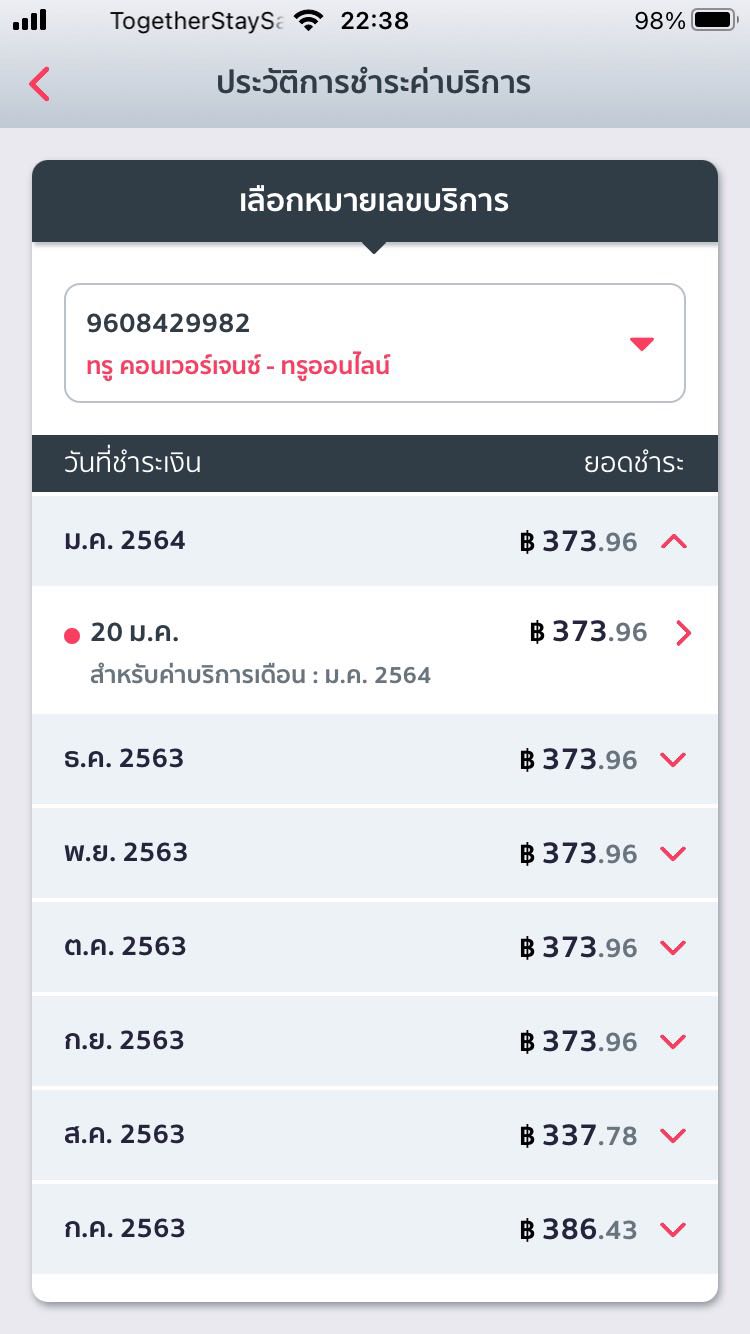The image size is (750, 1334).
Task: Collapse the ม.ค. 2564 payment row
Action: [674, 542]
